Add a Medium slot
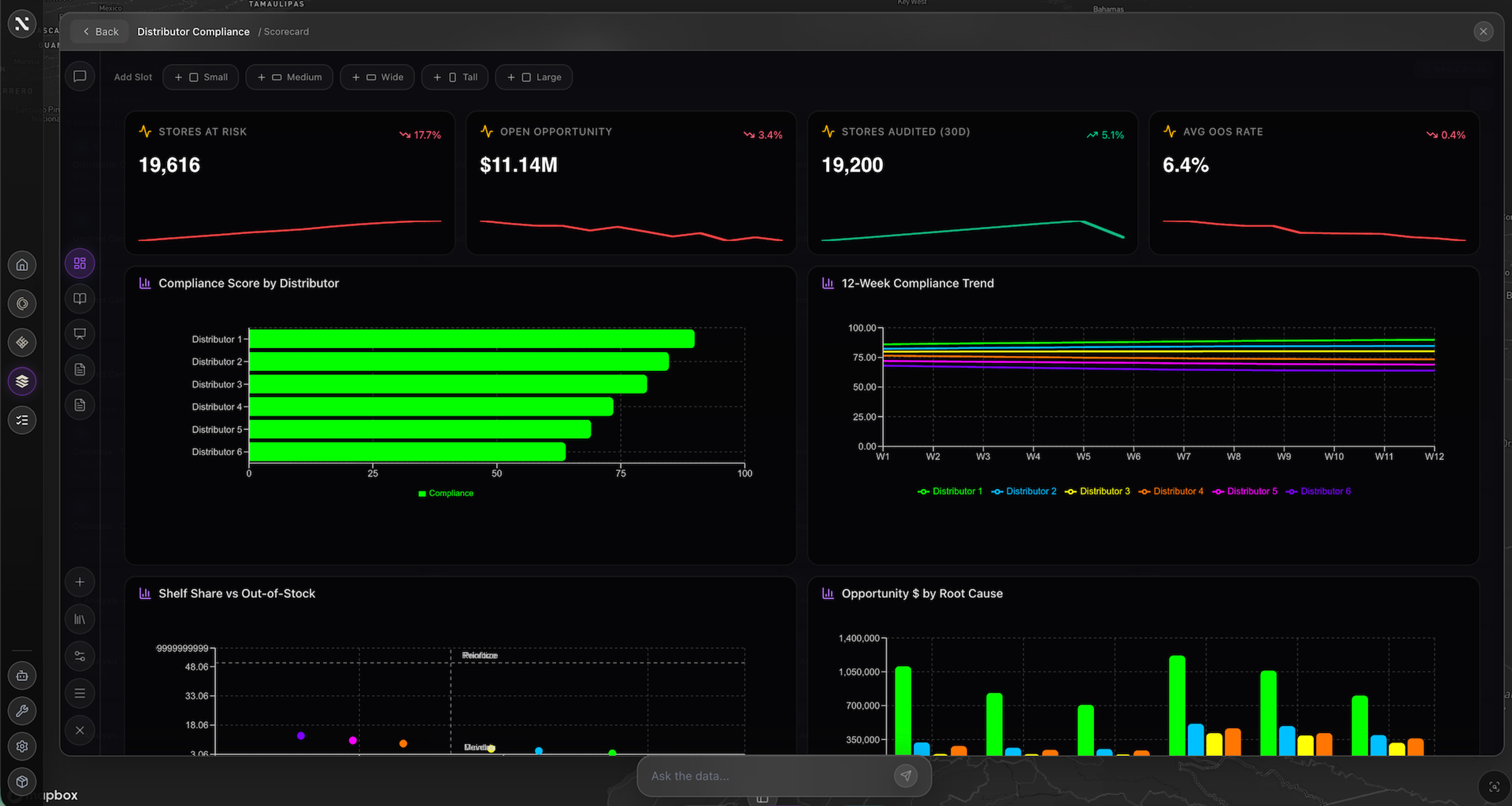This screenshot has height=806, width=1512. click(x=289, y=77)
